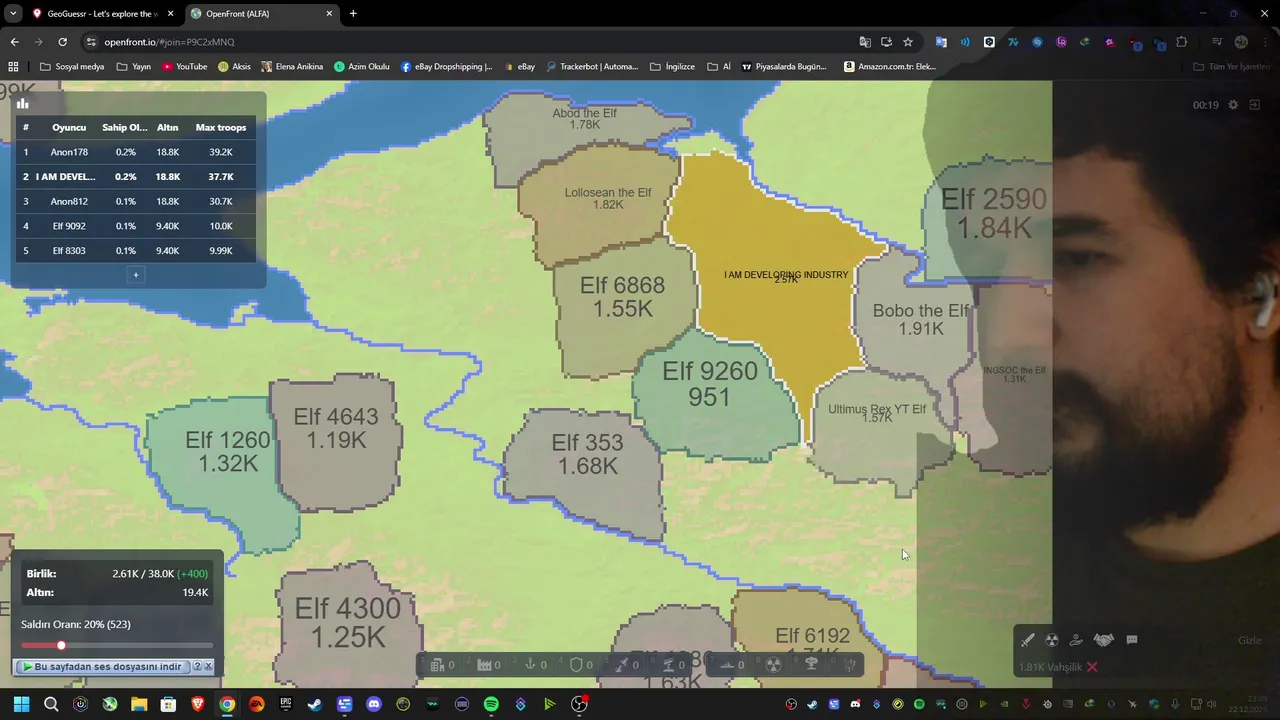Open the game settings gear
The image size is (1280, 720).
pos(1233,105)
